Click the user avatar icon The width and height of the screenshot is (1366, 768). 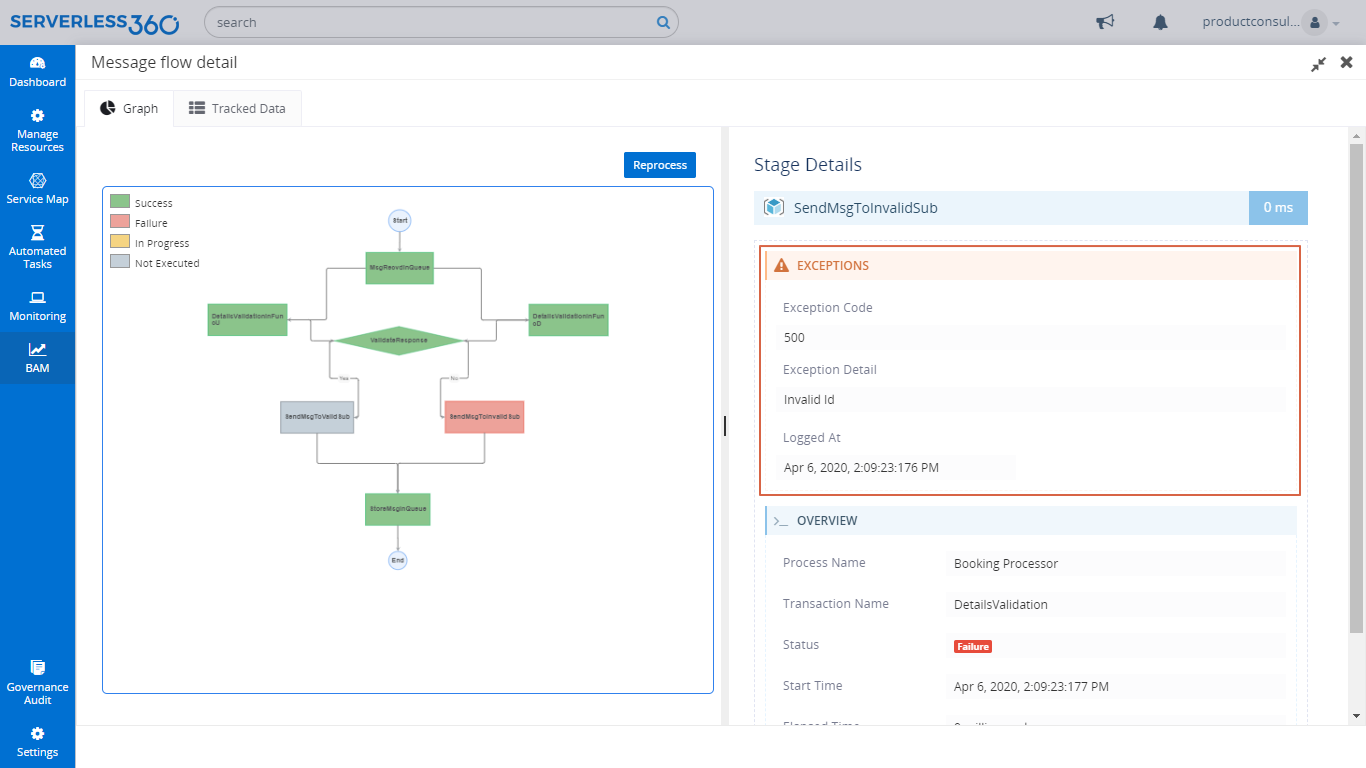(1314, 22)
